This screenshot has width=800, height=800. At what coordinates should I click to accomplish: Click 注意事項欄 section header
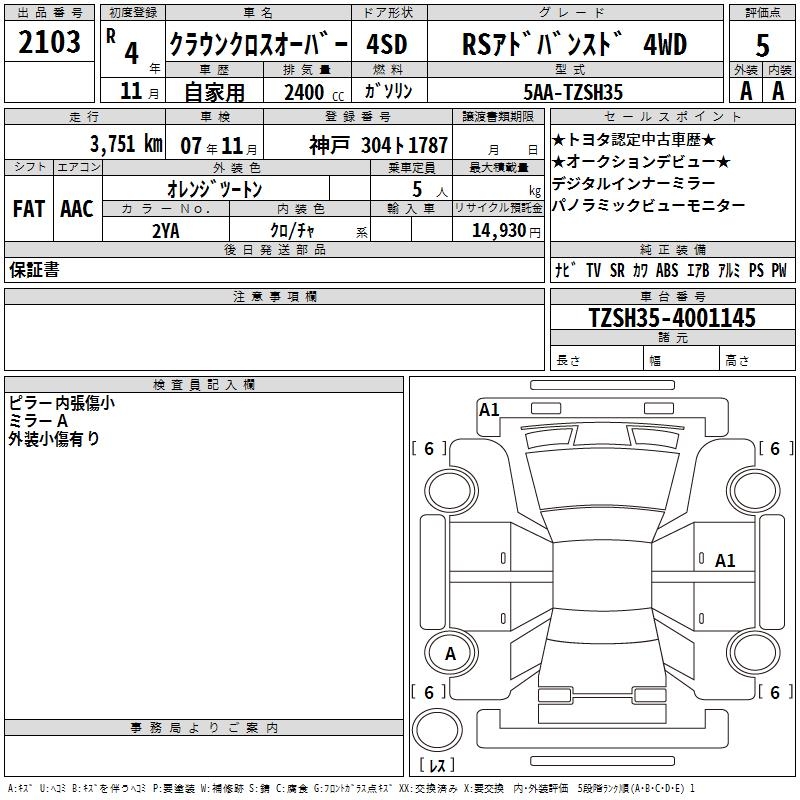(x=275, y=296)
